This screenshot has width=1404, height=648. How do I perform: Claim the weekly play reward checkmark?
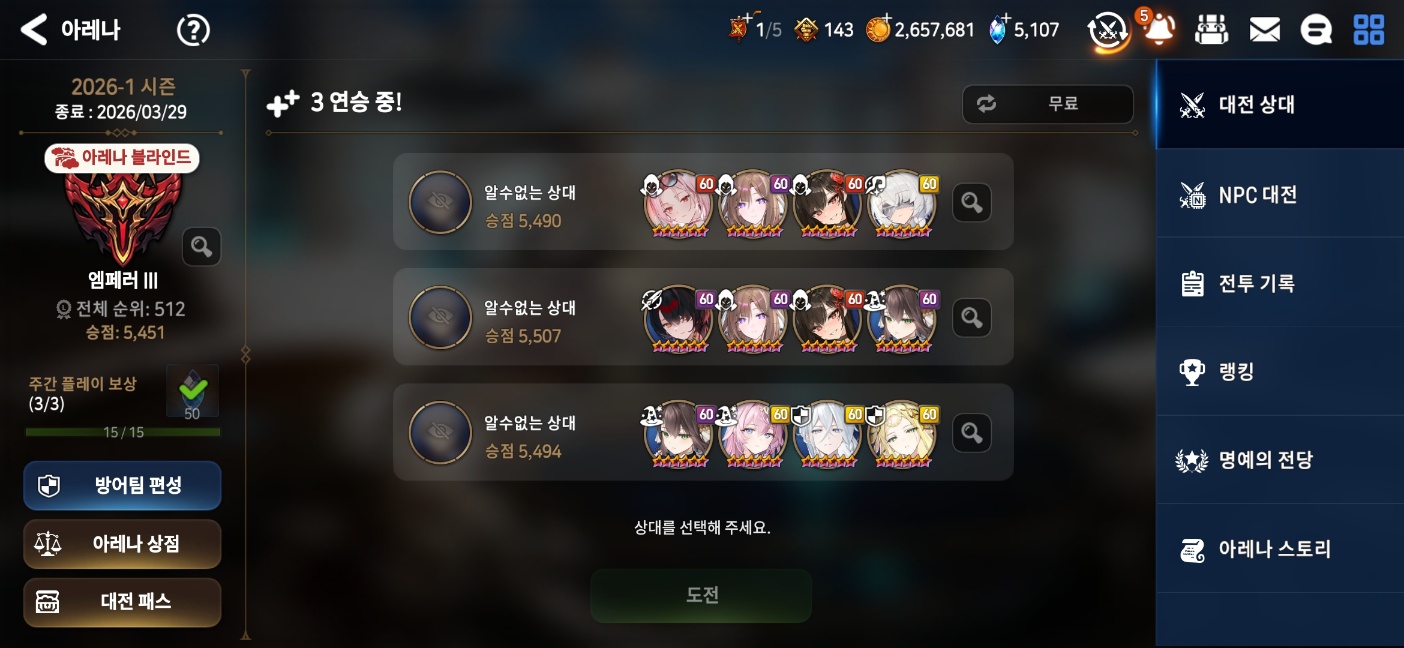[x=192, y=391]
